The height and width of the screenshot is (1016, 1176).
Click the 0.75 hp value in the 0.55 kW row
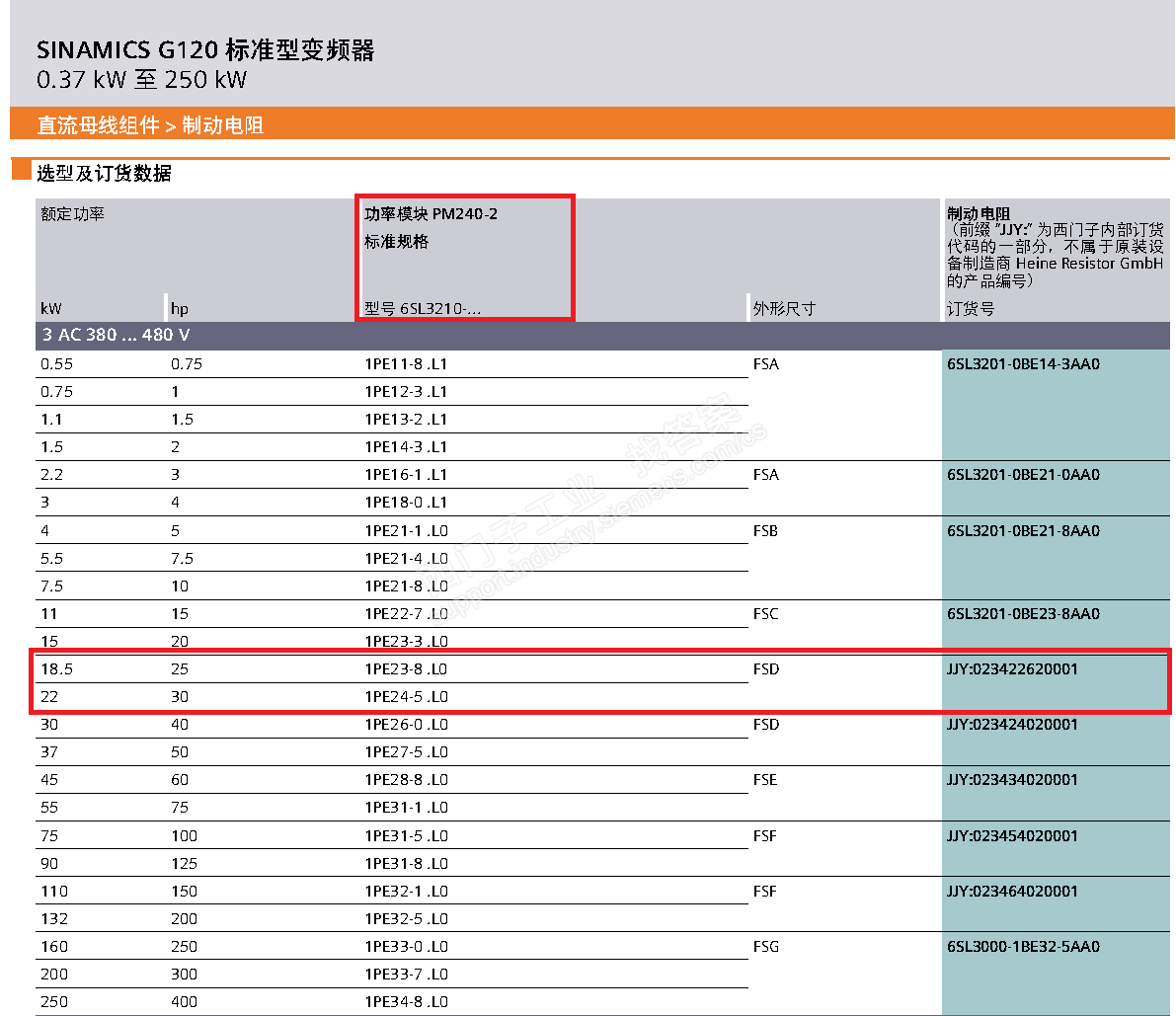(x=187, y=363)
